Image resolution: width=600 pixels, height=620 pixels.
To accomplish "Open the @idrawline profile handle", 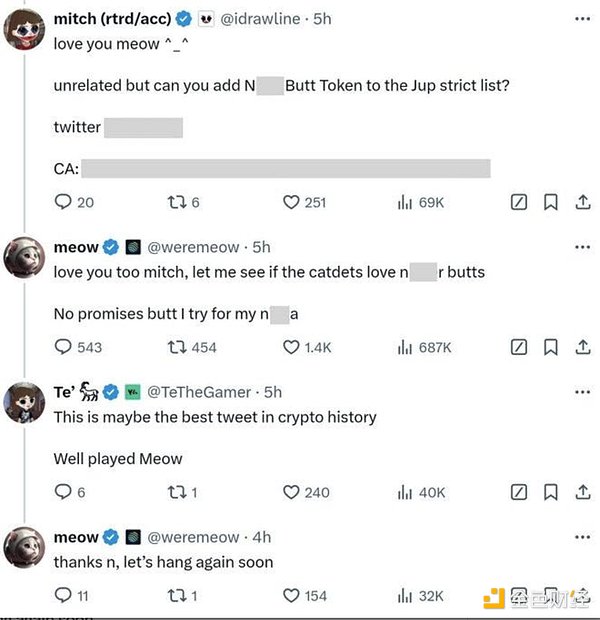I will pos(254,19).
